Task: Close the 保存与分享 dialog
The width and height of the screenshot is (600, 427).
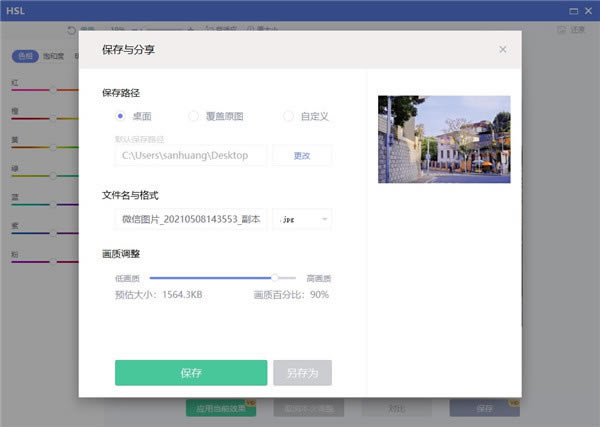Action: click(x=502, y=49)
